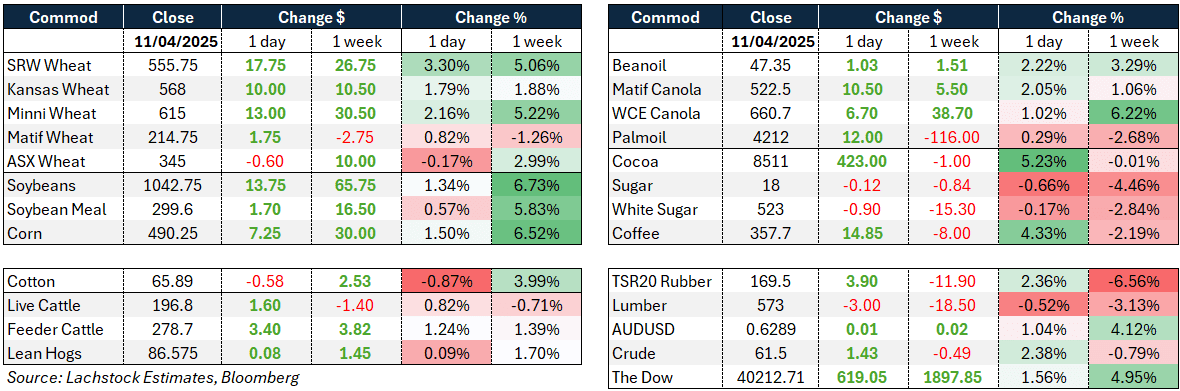Viewport: 1180px width, 391px height.
Task: Select the left table 11/04/2025 date cell
Action: (172, 42)
